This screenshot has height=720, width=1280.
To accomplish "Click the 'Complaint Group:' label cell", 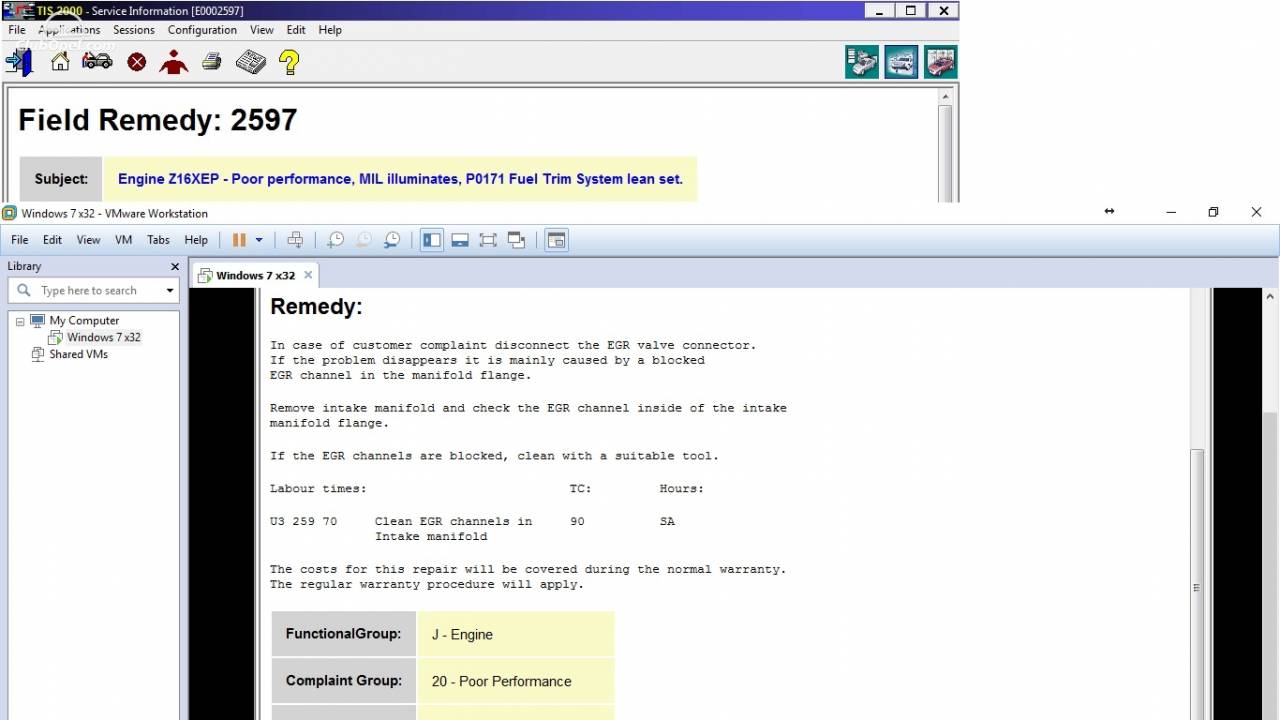I will [343, 681].
